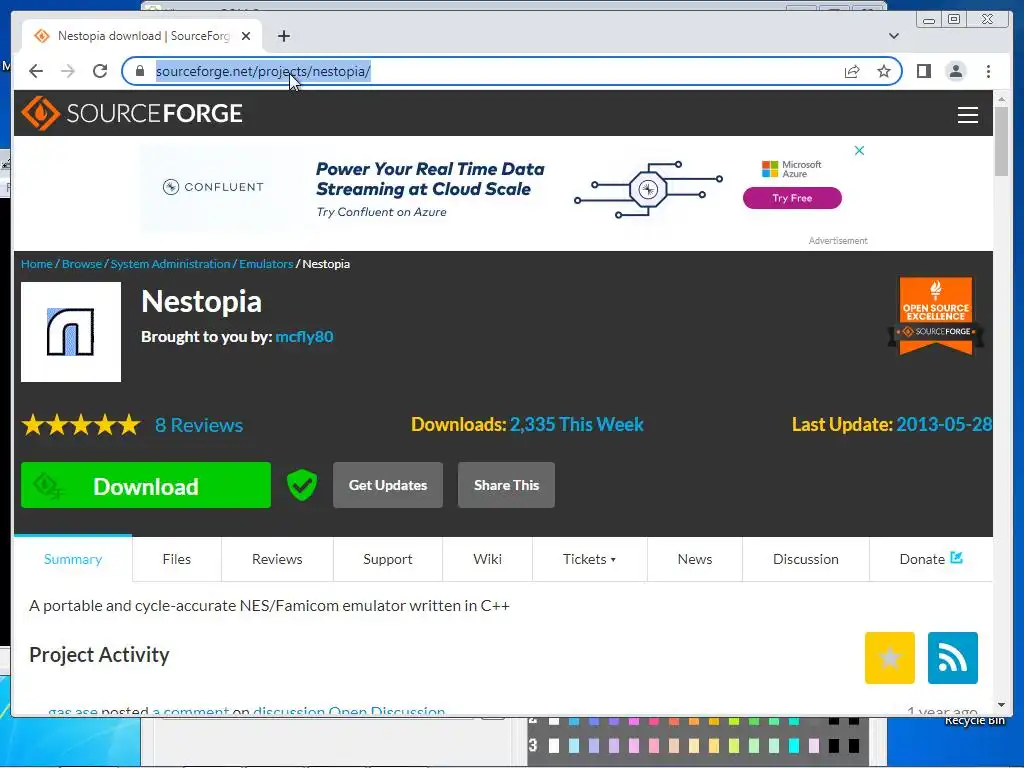Open the 8 Reviews link
The height and width of the screenshot is (768, 1024).
(199, 425)
